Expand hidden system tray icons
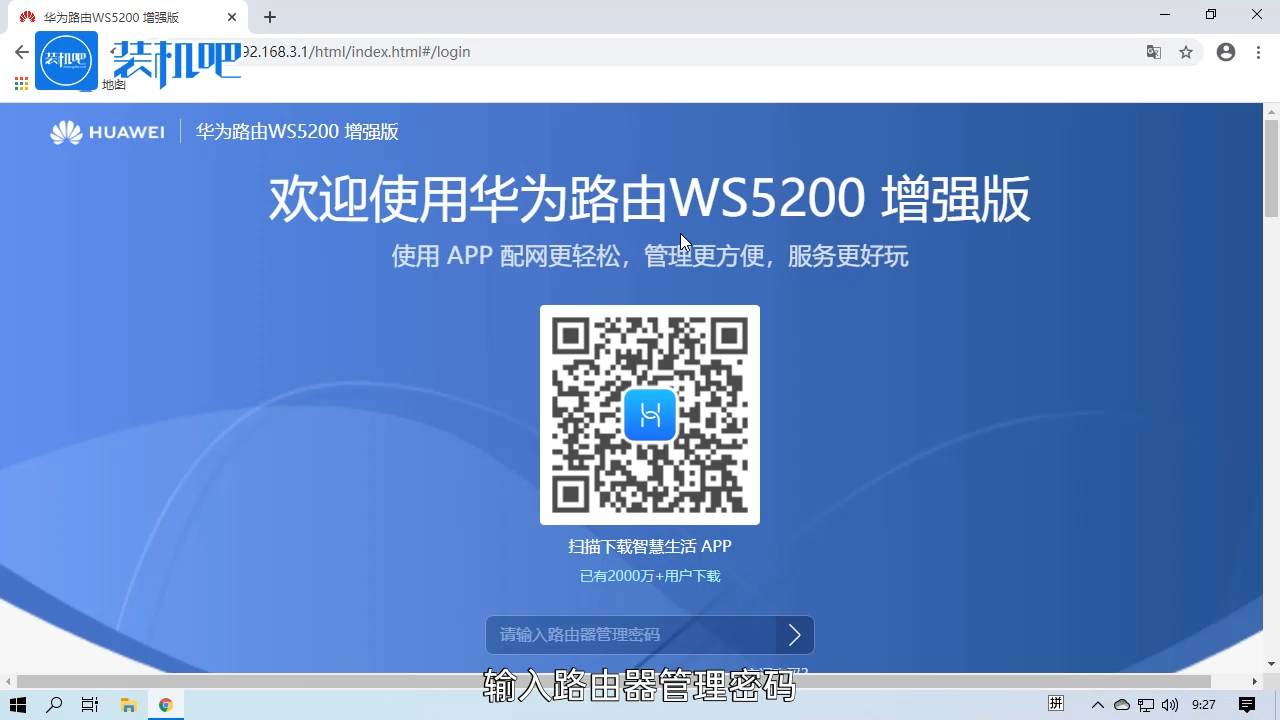Screen dimensions: 1280x720 coord(1097,704)
